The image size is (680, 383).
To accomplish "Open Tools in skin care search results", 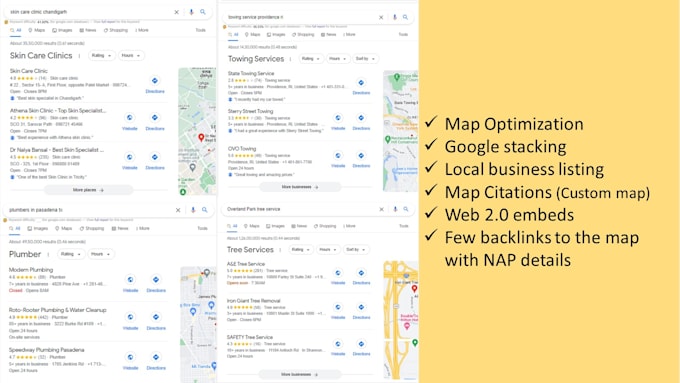I will 200,30.
